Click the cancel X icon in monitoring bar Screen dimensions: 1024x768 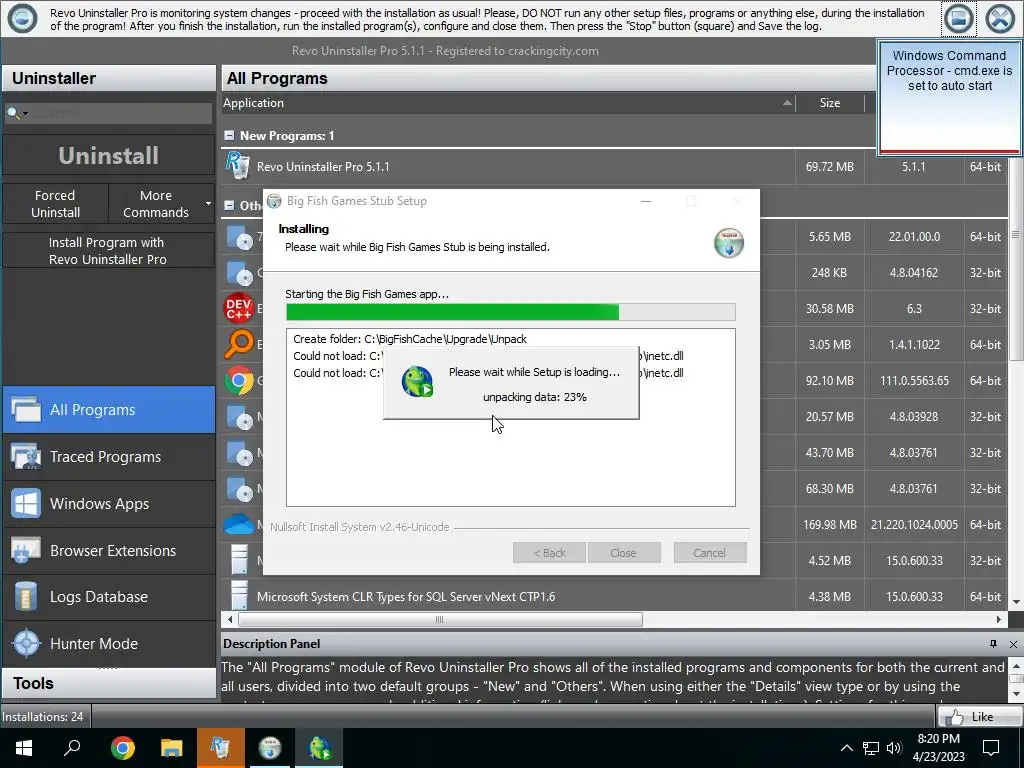tap(1000, 18)
